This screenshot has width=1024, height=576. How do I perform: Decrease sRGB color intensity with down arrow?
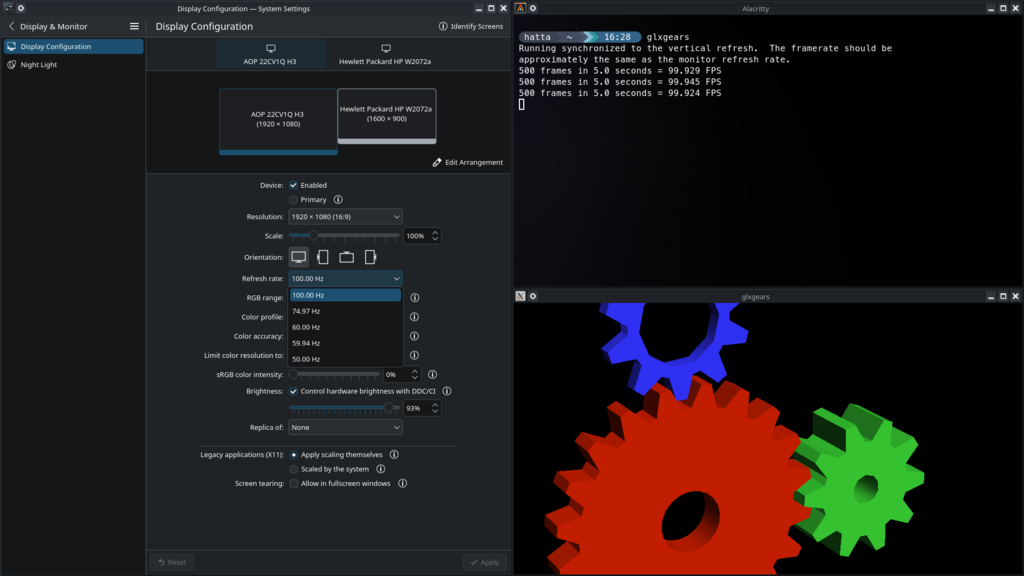[415, 379]
